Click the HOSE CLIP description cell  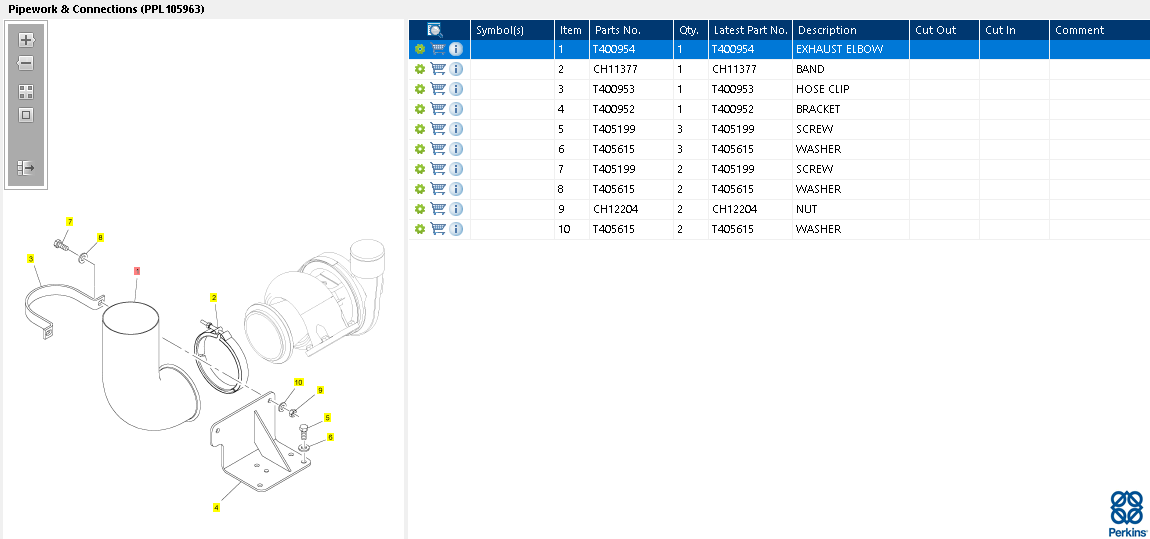[851, 89]
